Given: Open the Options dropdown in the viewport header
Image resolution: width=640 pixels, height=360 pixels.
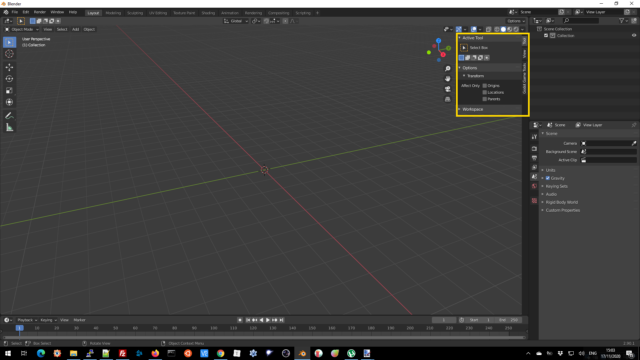Looking at the screenshot, I should click(x=516, y=21).
